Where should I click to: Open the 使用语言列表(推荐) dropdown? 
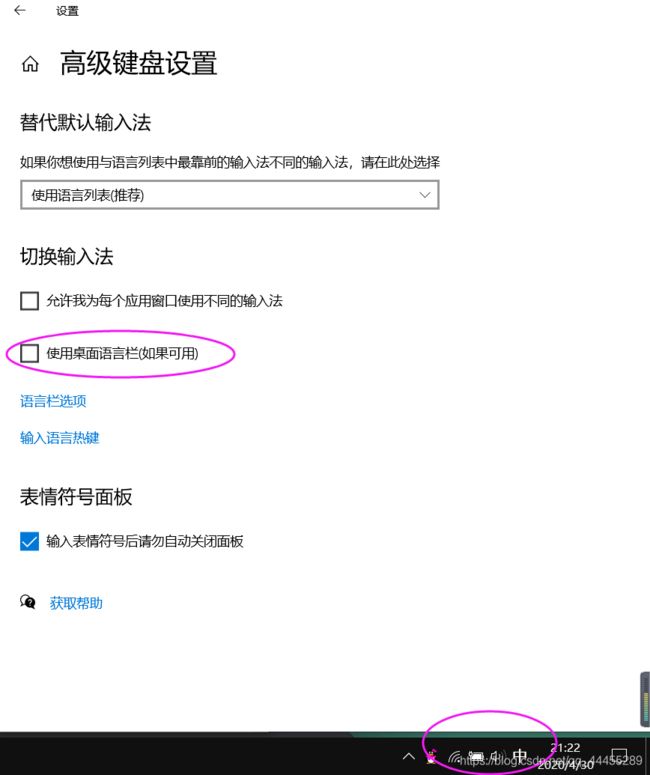tap(230, 195)
